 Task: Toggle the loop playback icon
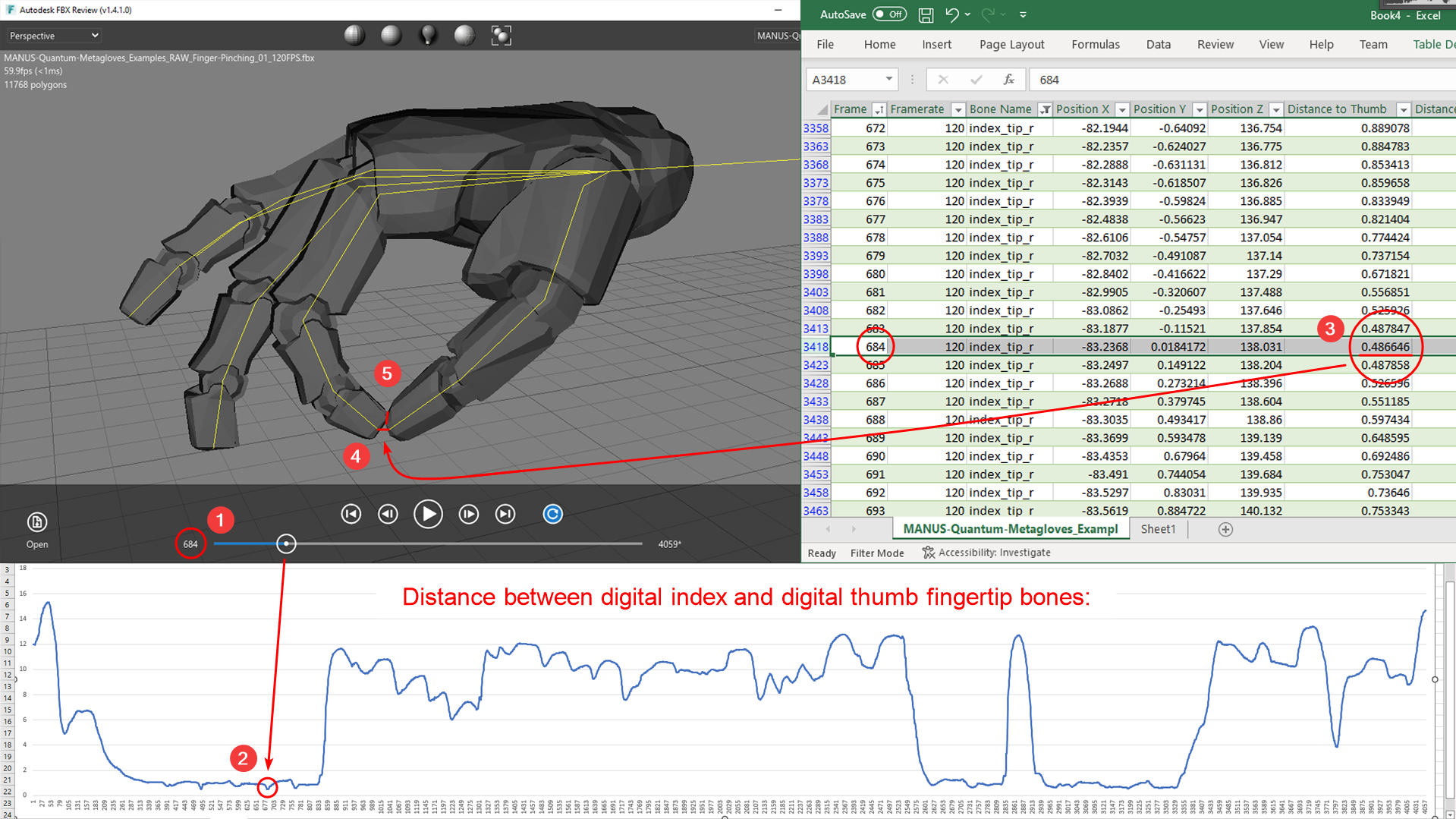point(552,514)
